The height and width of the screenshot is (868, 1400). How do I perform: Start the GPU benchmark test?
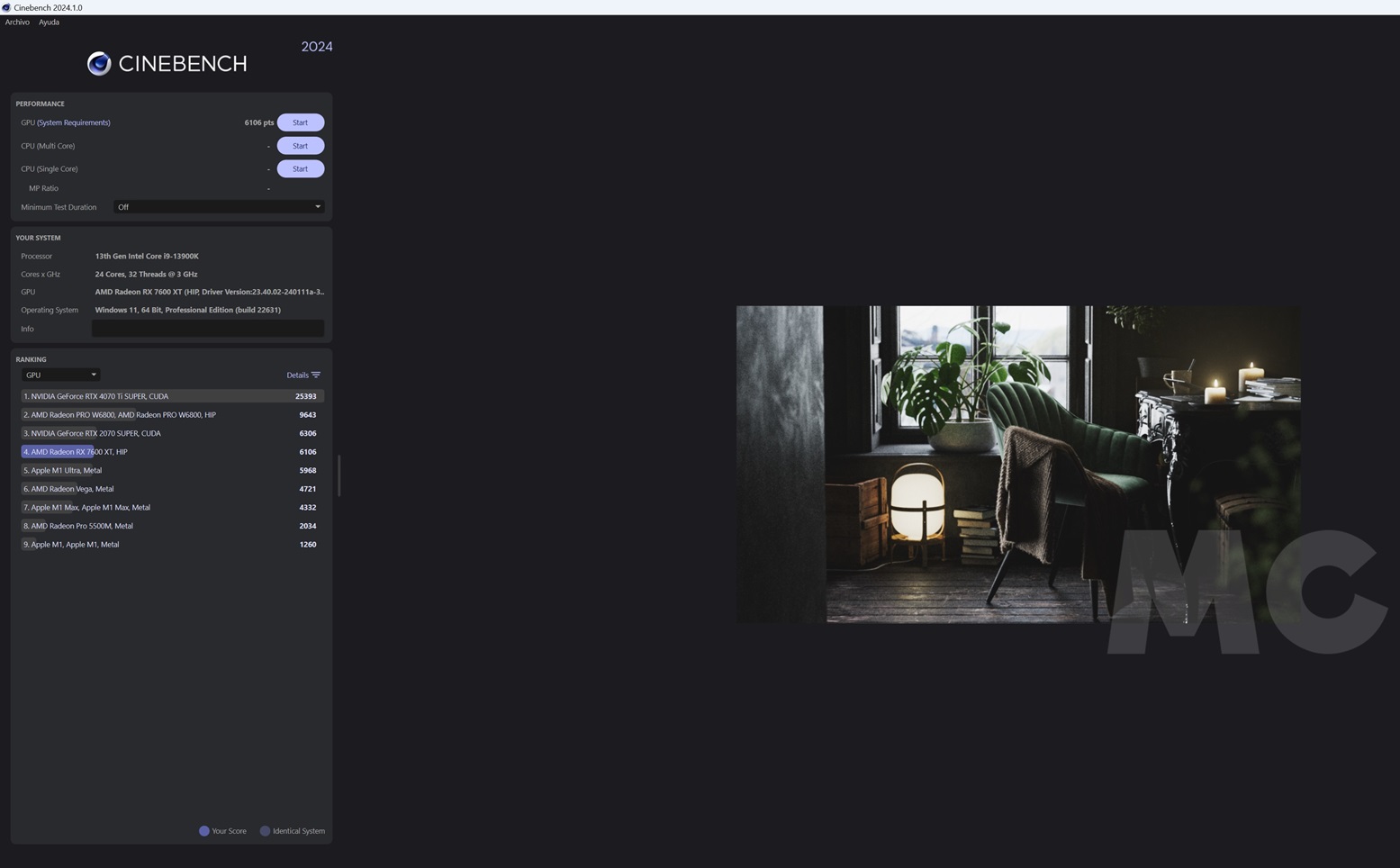[x=300, y=122]
